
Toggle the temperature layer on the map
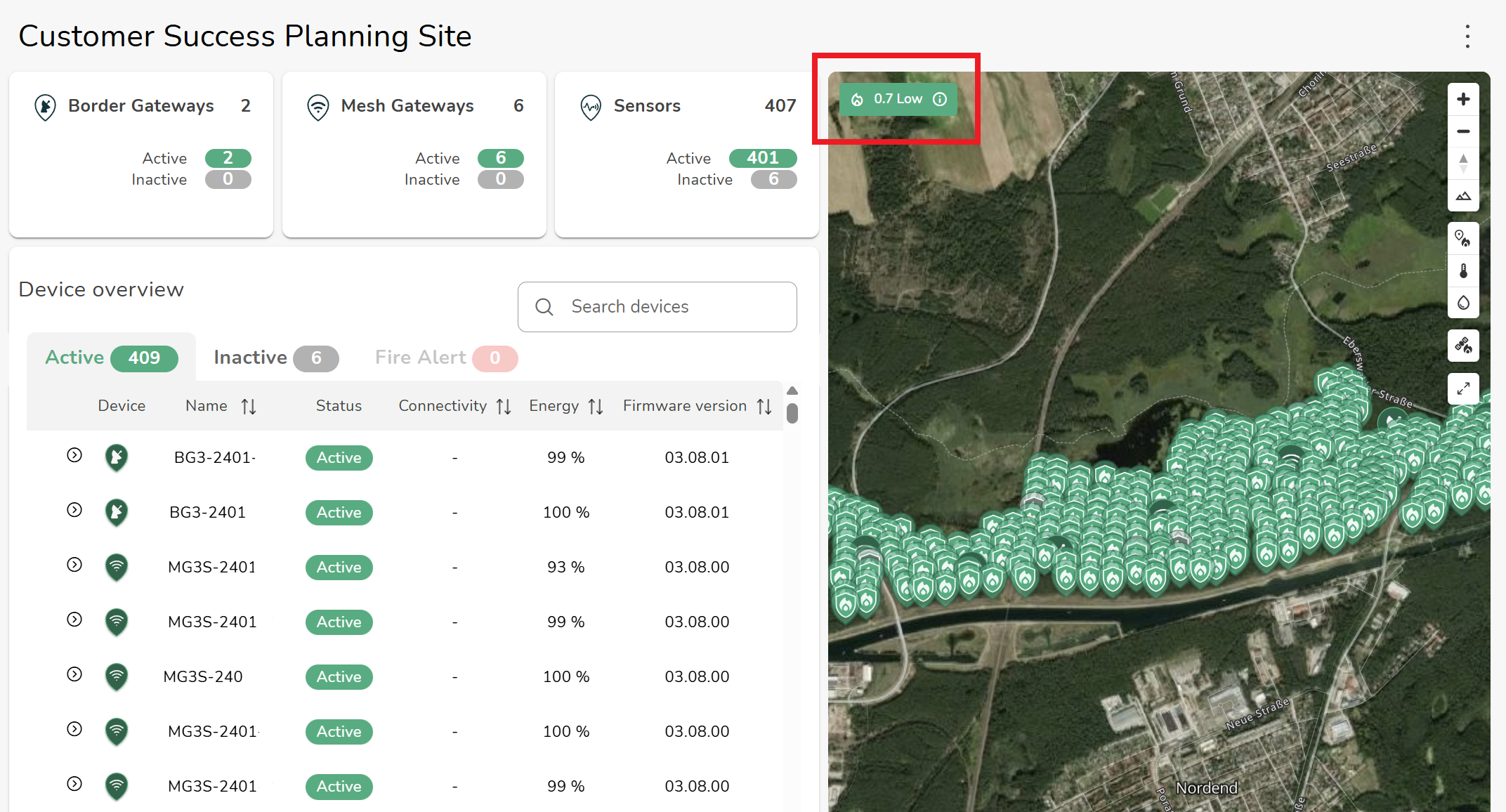point(1463,270)
